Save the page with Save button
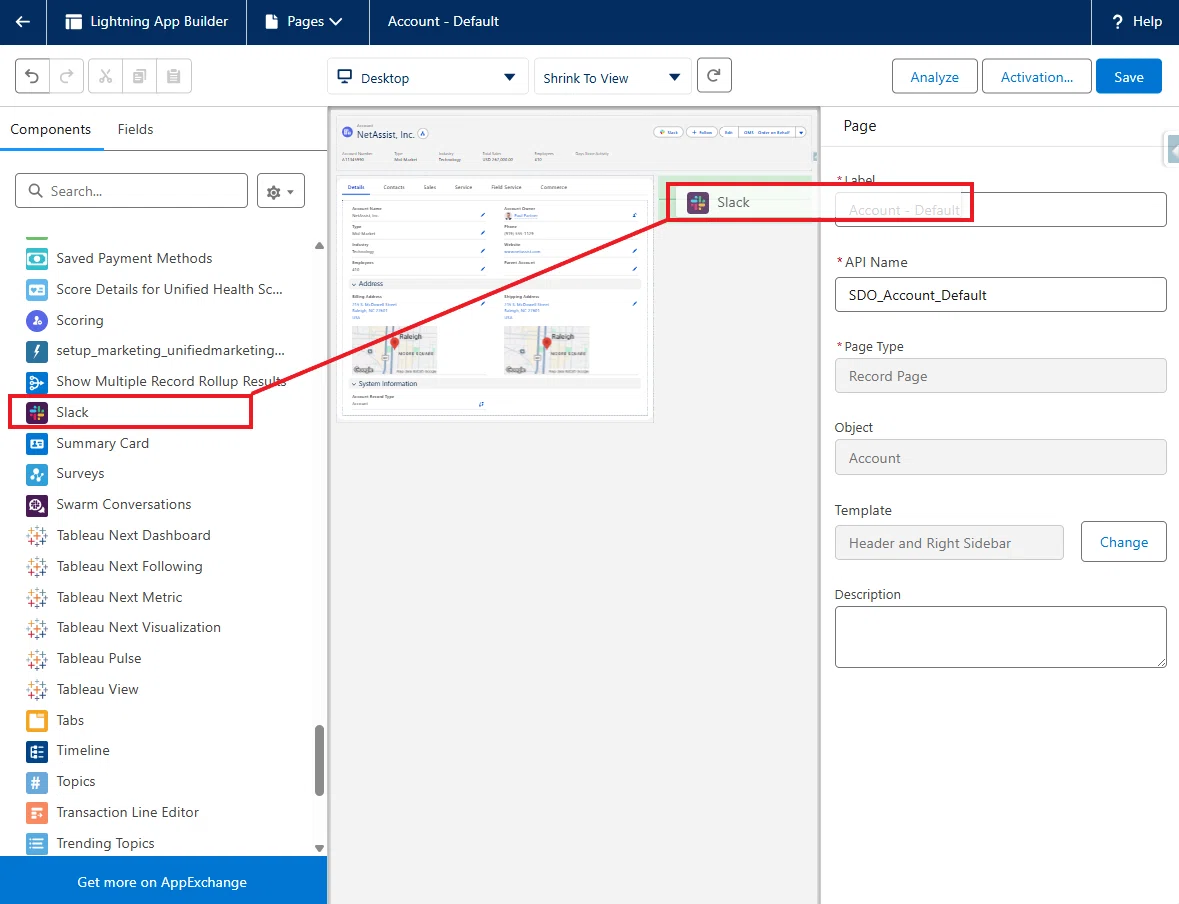This screenshot has width=1179, height=904. [x=1129, y=77]
